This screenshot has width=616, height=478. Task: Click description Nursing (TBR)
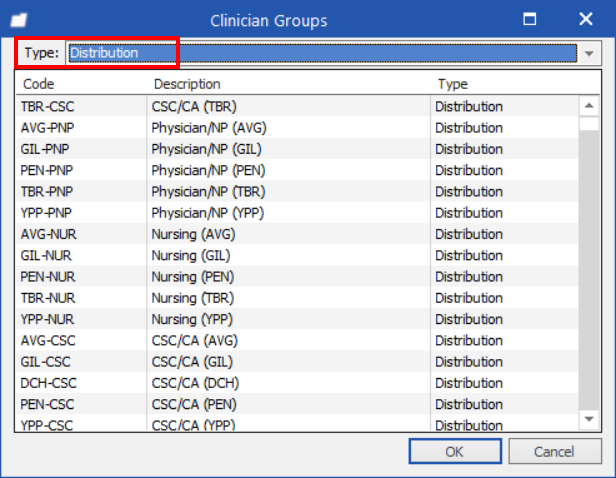[x=193, y=298]
